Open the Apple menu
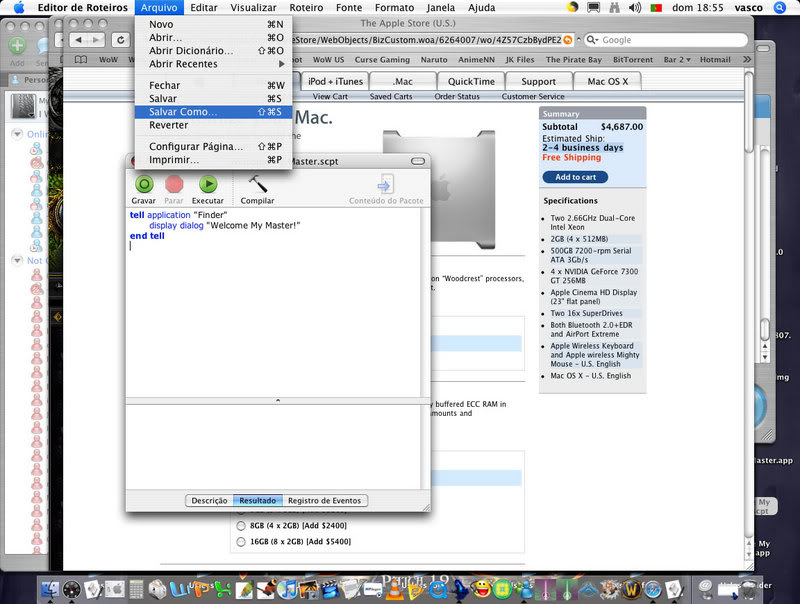The width and height of the screenshot is (800, 604). (18, 8)
